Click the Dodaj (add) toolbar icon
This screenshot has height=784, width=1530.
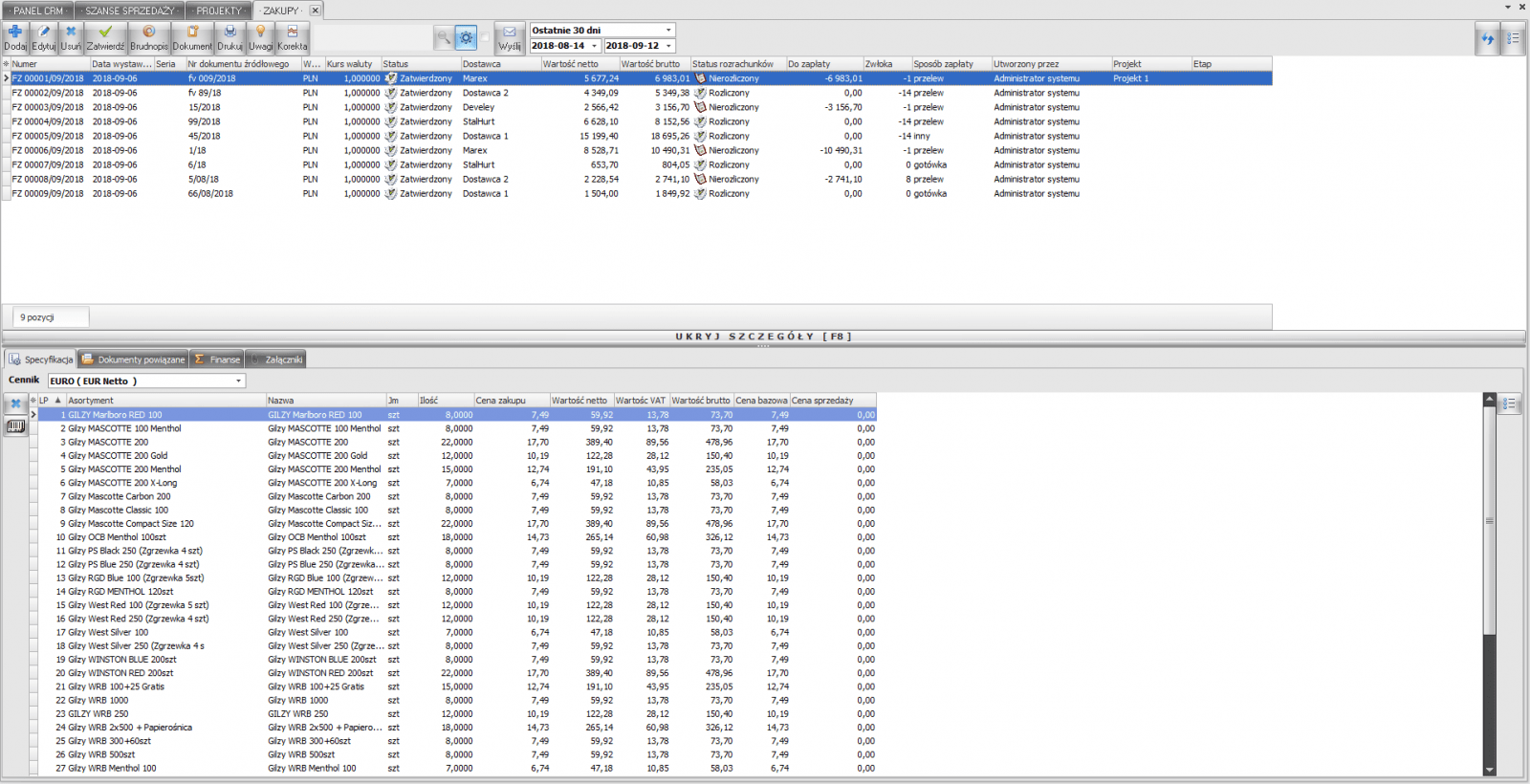pyautogui.click(x=15, y=37)
